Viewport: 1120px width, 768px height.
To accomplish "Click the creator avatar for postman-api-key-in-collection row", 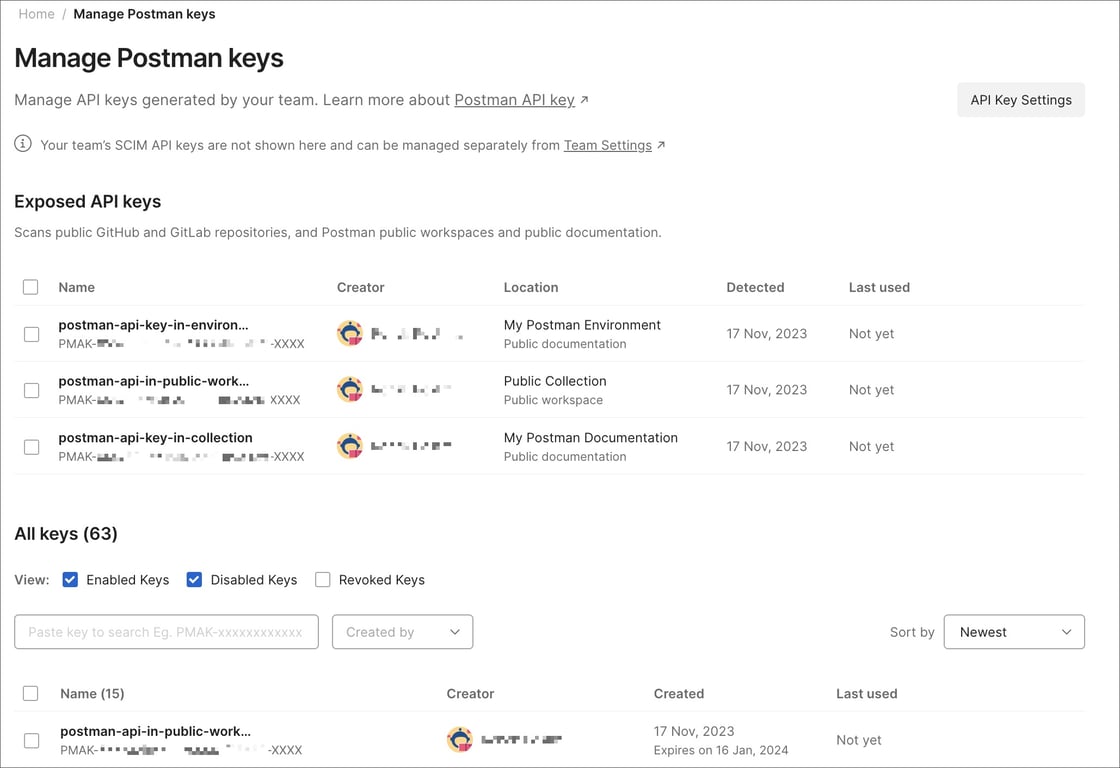I will coord(350,445).
